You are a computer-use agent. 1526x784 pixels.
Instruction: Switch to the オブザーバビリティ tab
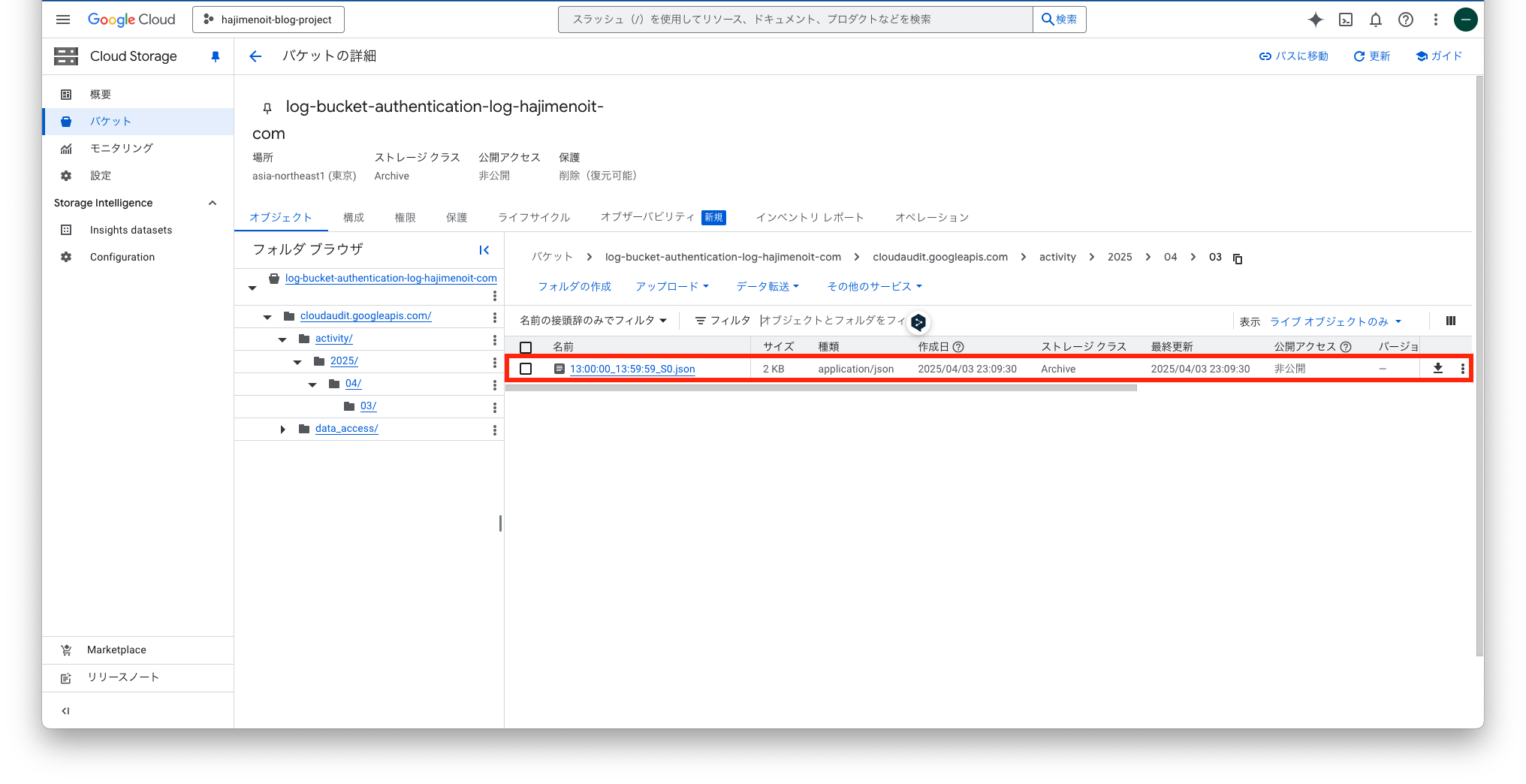[662, 217]
